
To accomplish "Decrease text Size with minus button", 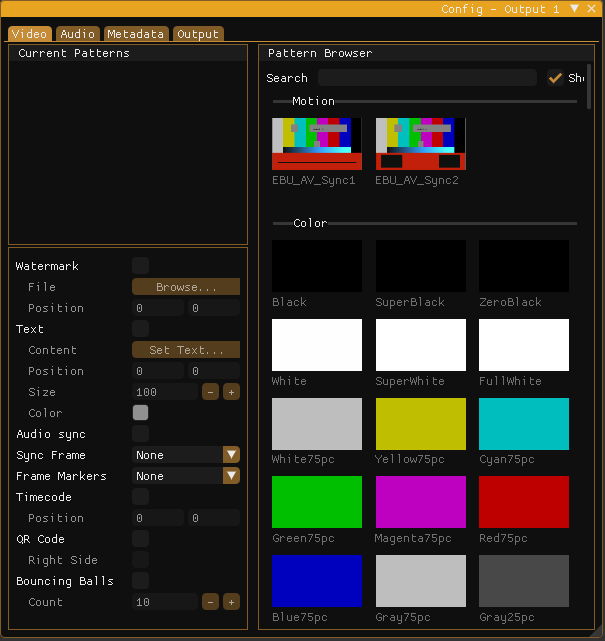I will coord(211,392).
